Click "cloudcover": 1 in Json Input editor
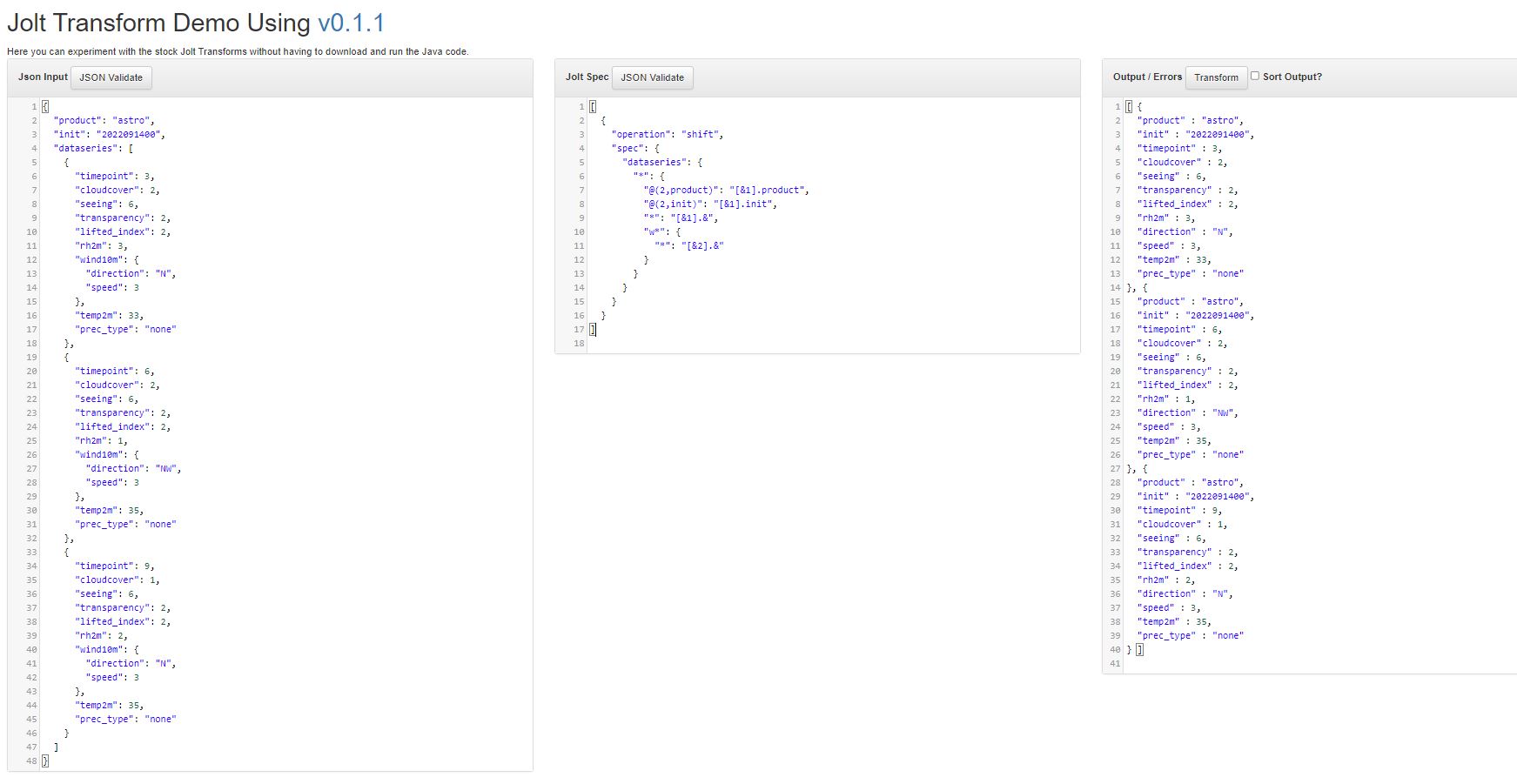 click(x=117, y=580)
